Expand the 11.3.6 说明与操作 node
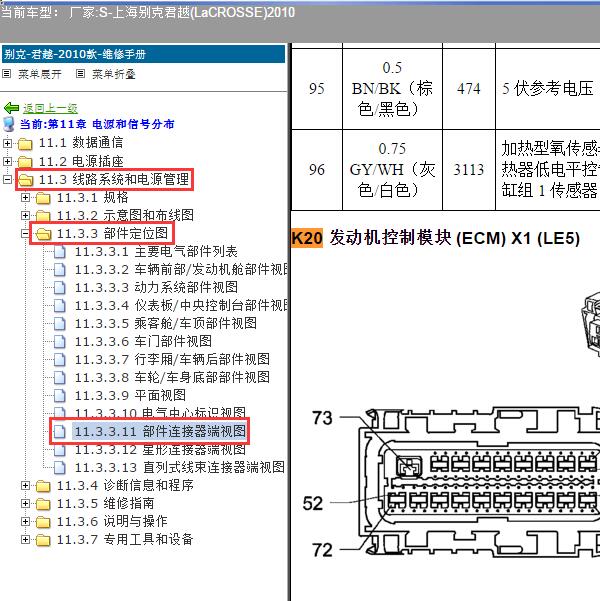Viewport: 600px width, 601px height. coord(25,521)
